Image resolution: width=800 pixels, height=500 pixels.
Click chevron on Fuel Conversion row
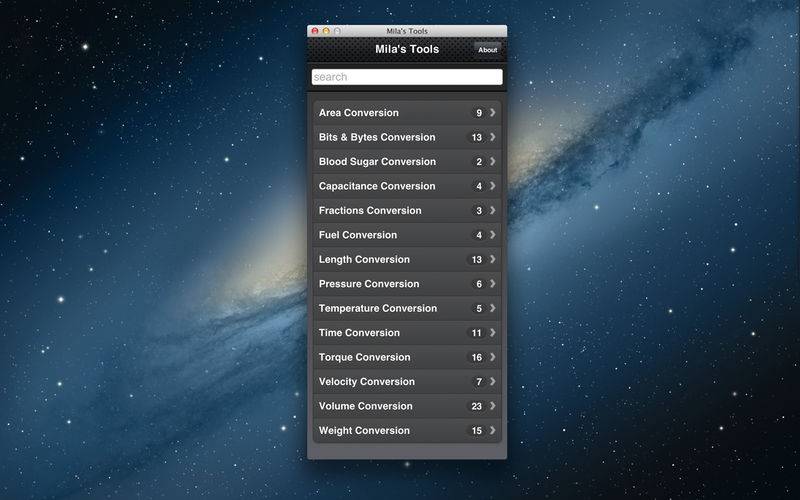pos(493,235)
